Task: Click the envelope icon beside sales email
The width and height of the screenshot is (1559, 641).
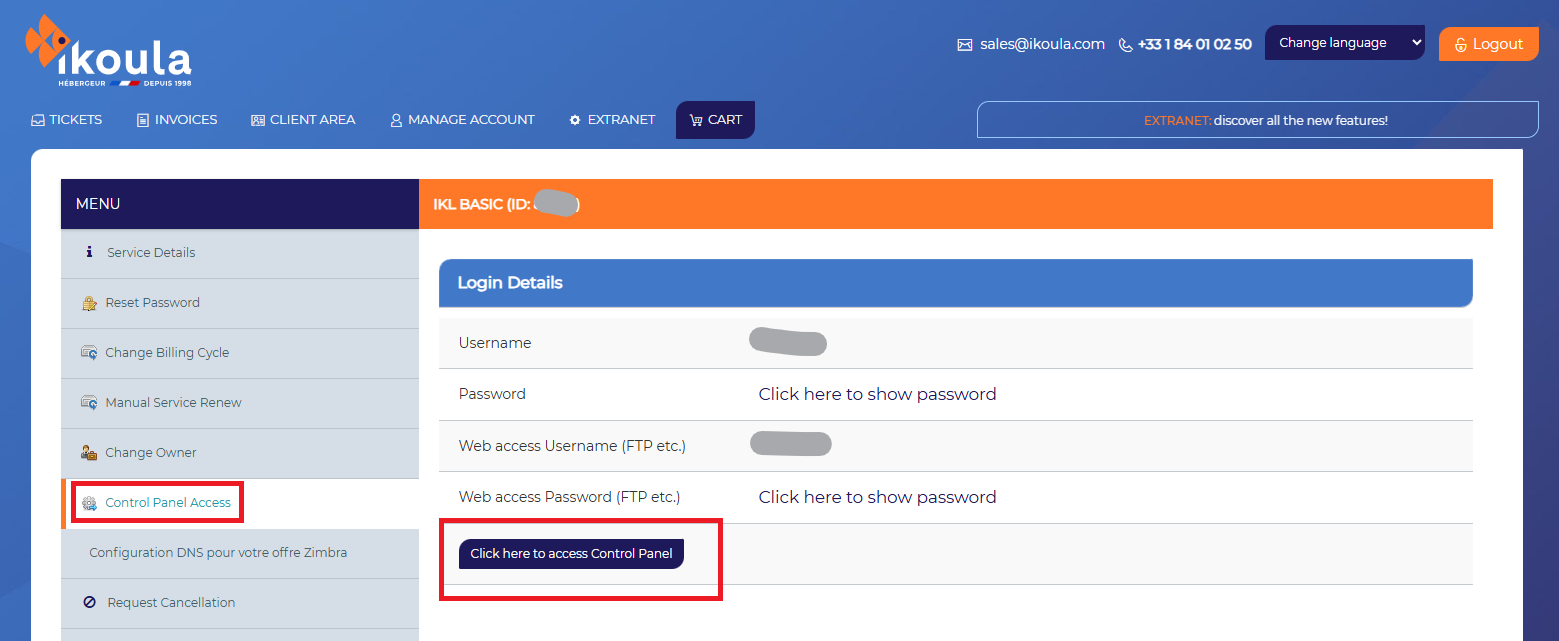Action: tap(965, 45)
